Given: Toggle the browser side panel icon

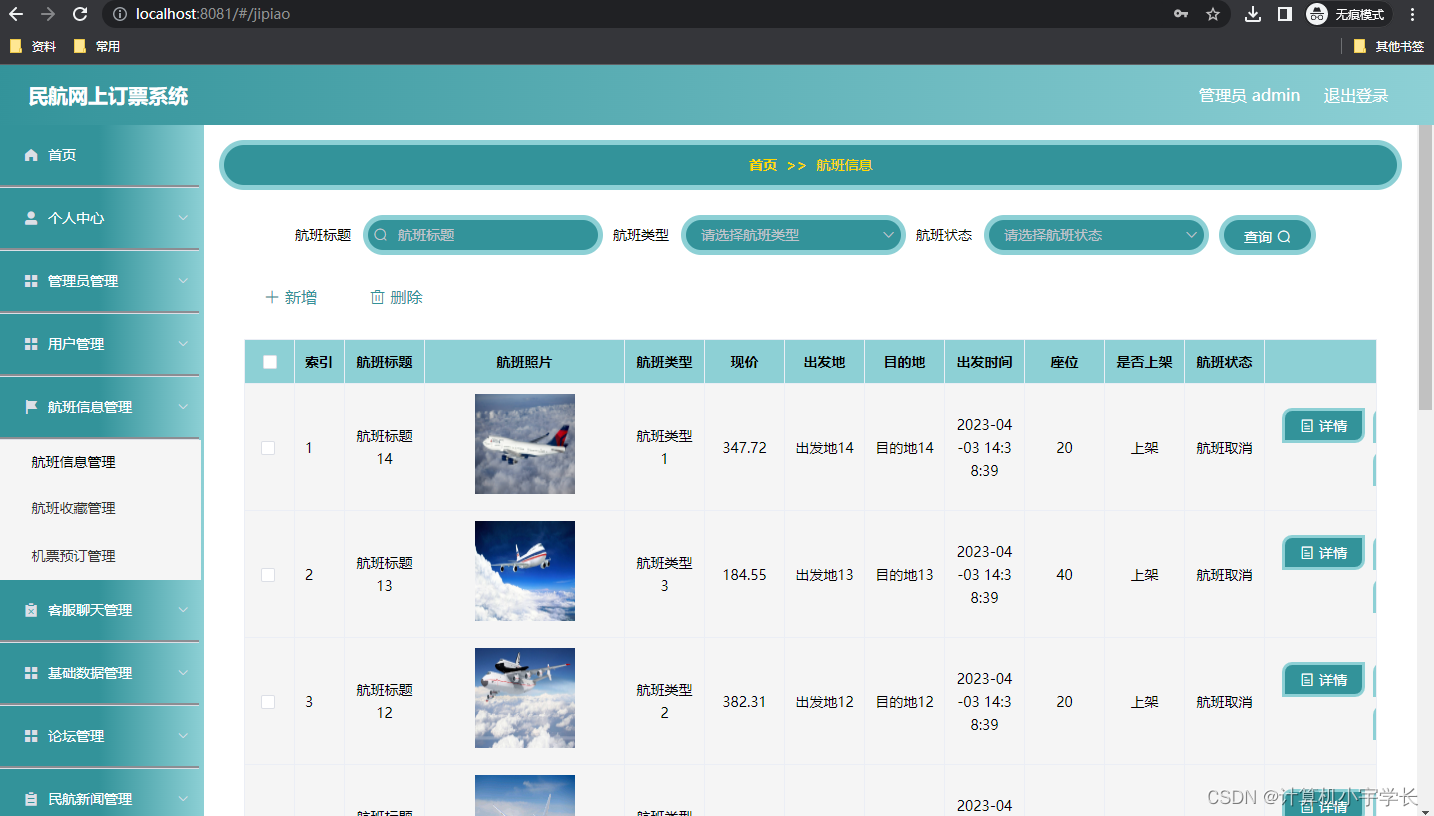Looking at the screenshot, I should (x=1285, y=14).
